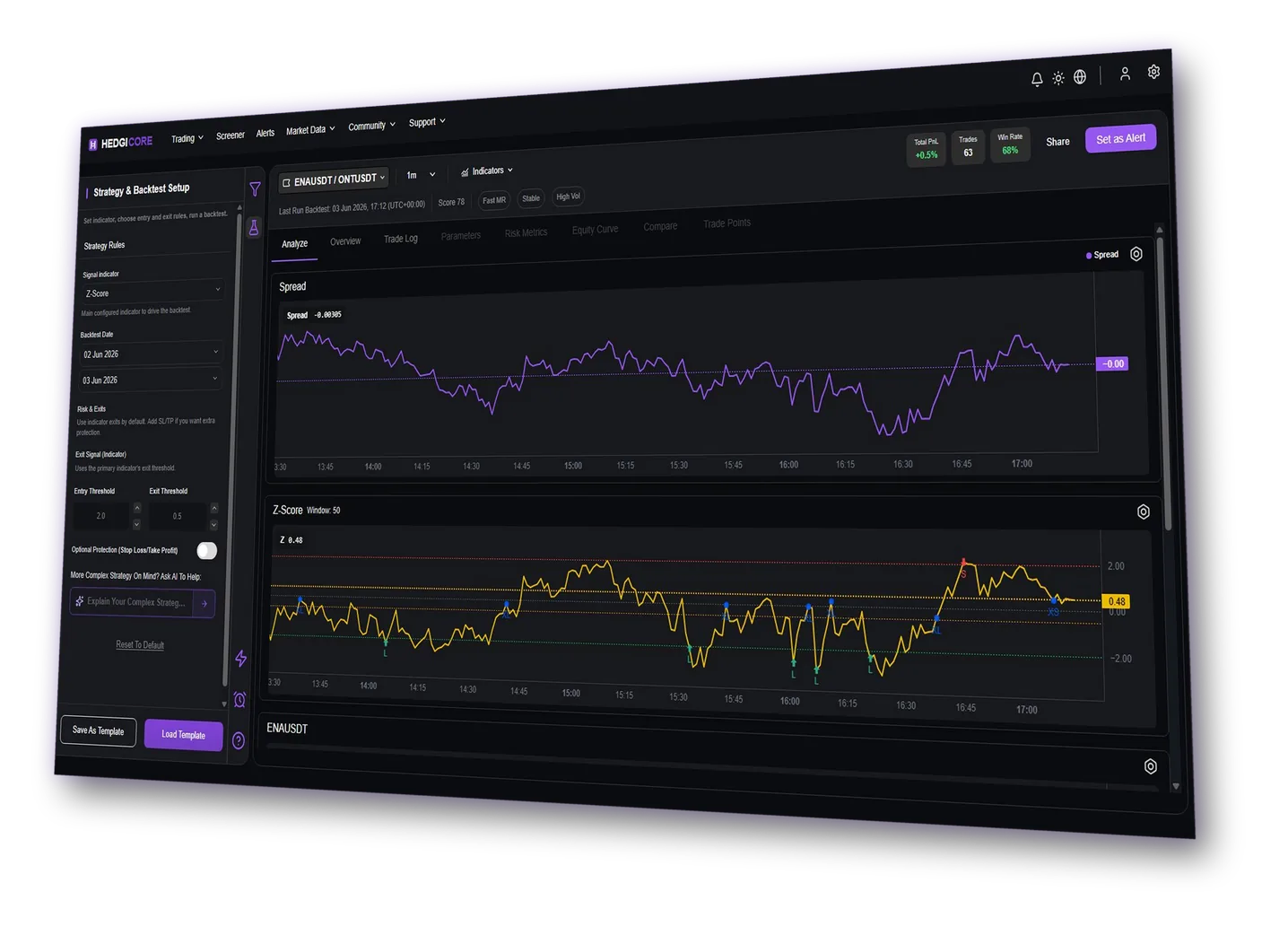Increase the Entry Threshold value
Image resolution: width=1288 pixels, height=944 pixels.
137,508
